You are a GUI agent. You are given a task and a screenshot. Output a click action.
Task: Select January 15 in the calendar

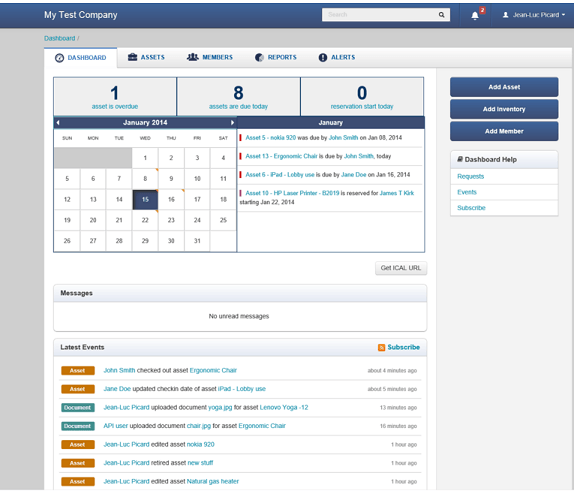145,200
